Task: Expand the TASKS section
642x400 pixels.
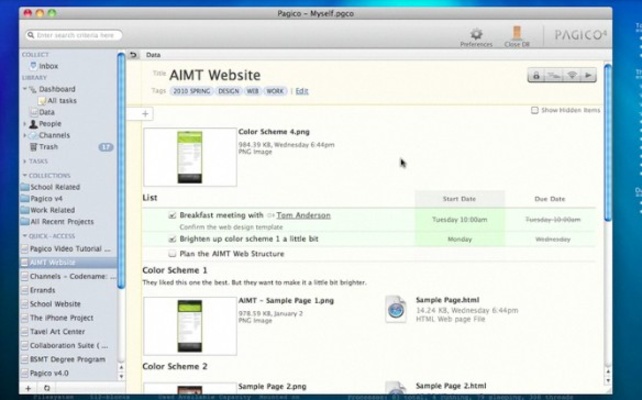Action: 25,161
